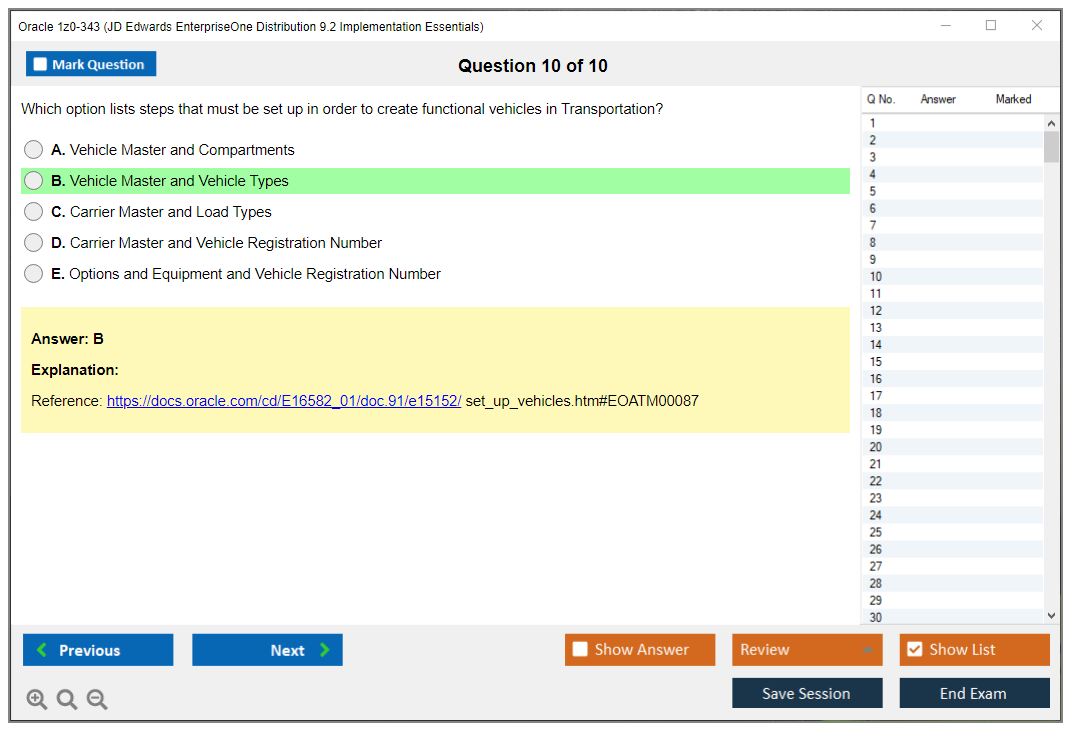Select question row 27 in the list
Image resolution: width=1075 pixels, height=735 pixels.
[952, 566]
